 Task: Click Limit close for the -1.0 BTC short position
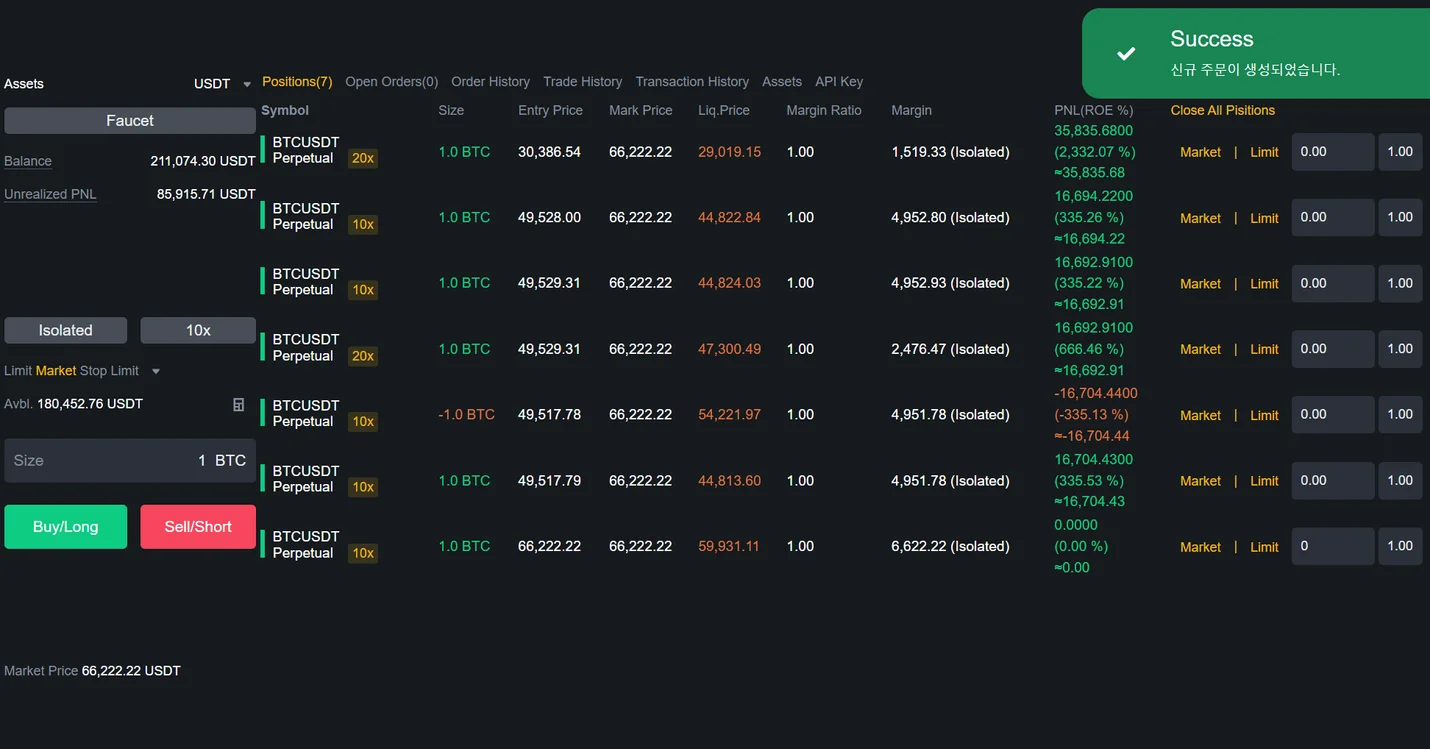[1264, 415]
